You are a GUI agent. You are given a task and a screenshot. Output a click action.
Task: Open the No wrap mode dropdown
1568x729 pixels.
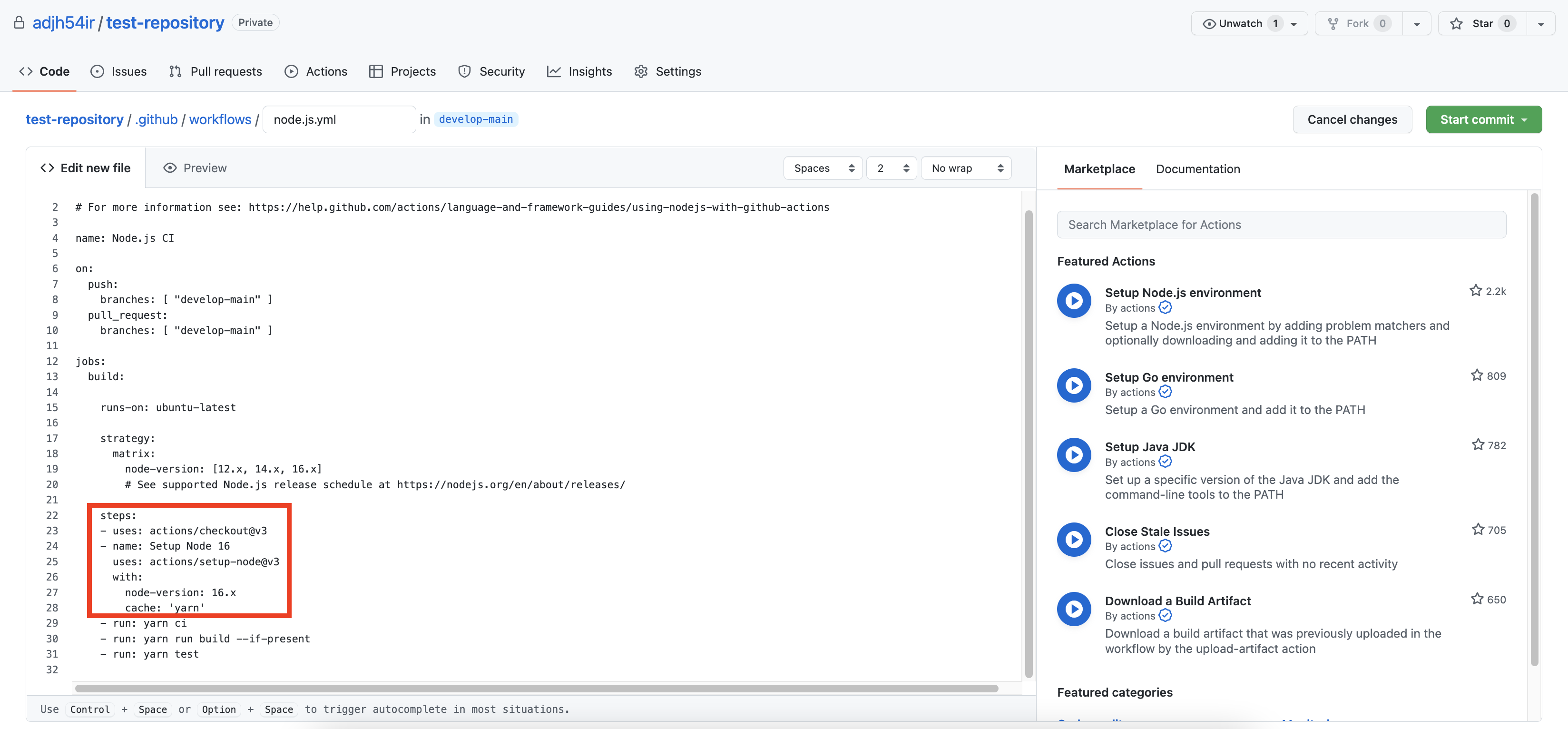(x=966, y=168)
